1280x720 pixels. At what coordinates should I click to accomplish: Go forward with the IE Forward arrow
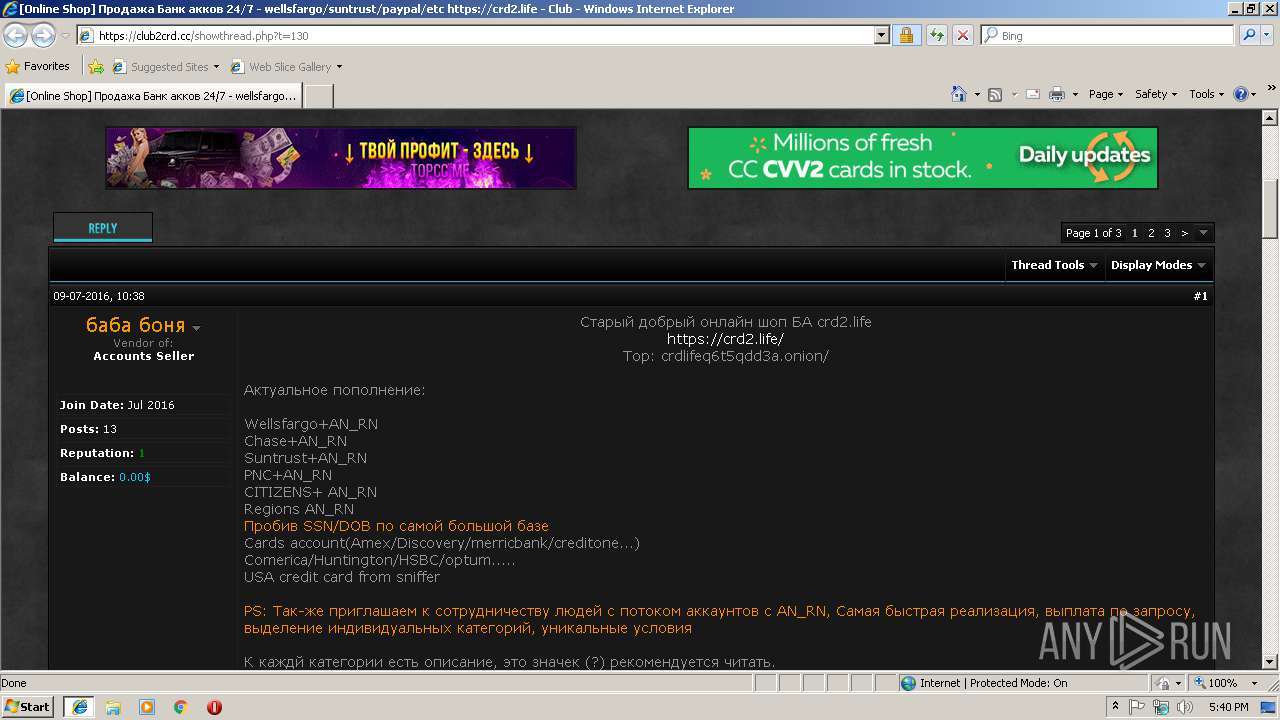[x=43, y=36]
